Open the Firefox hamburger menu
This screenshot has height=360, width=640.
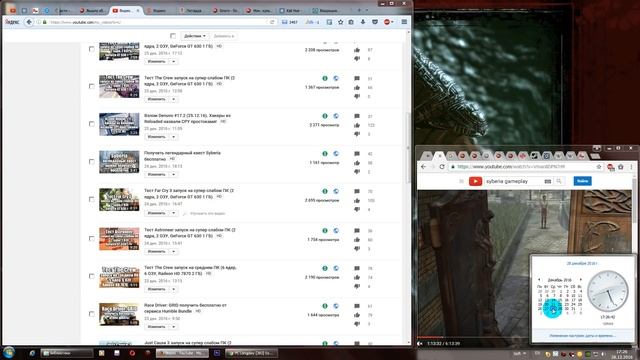click(404, 22)
